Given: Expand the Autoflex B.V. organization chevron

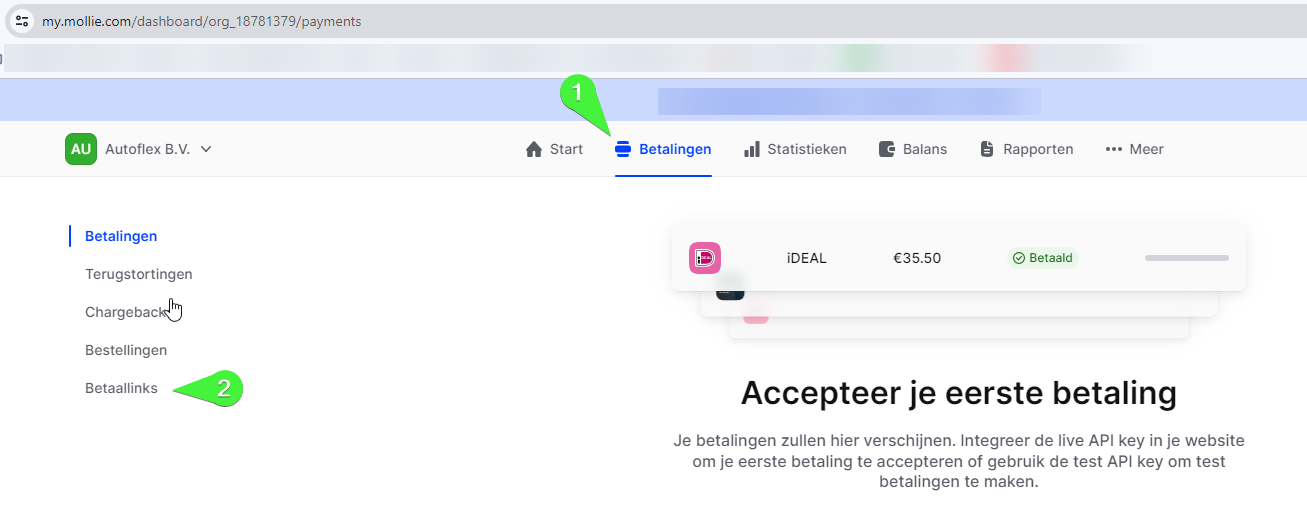Looking at the screenshot, I should pos(206,149).
